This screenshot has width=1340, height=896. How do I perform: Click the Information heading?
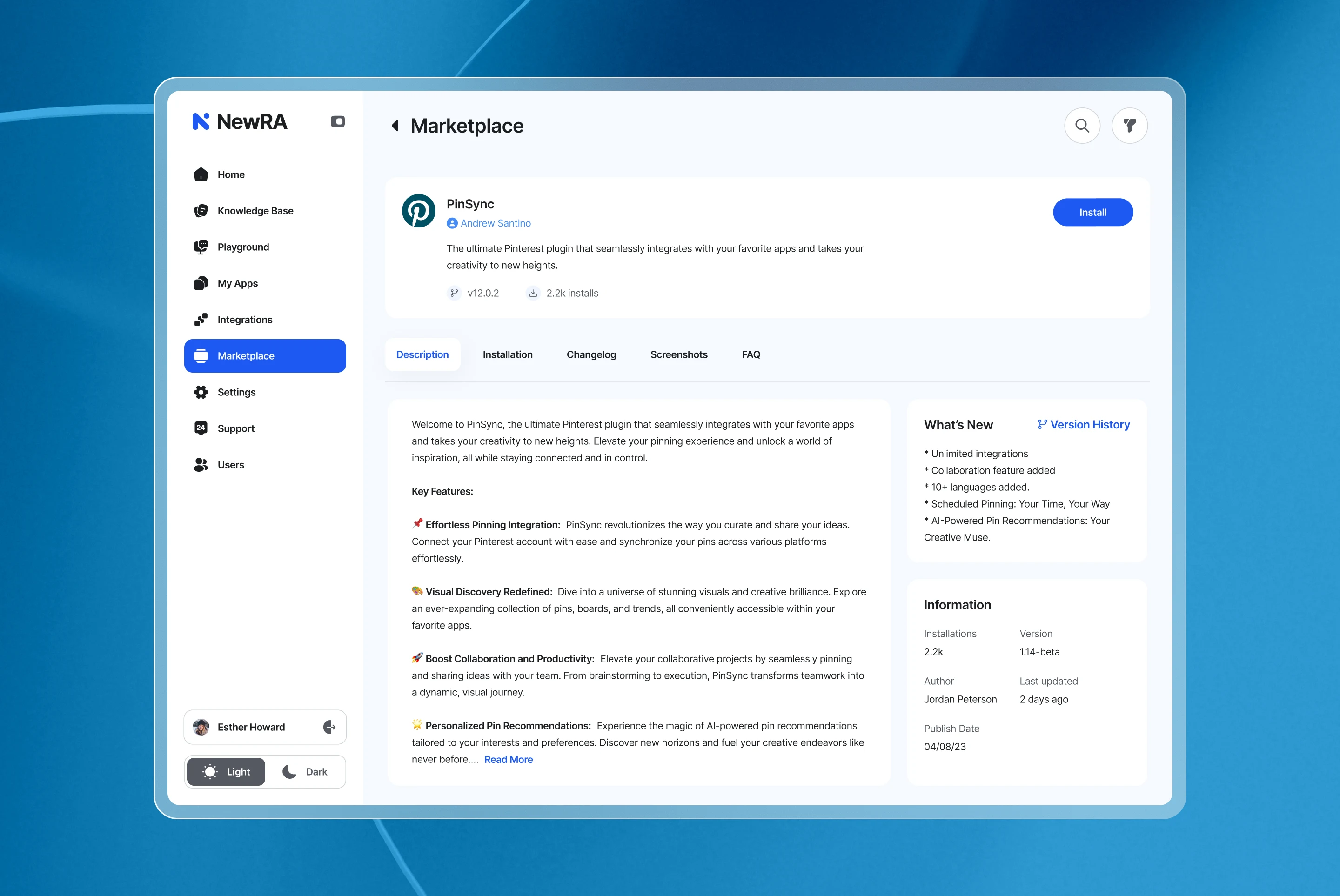957,605
